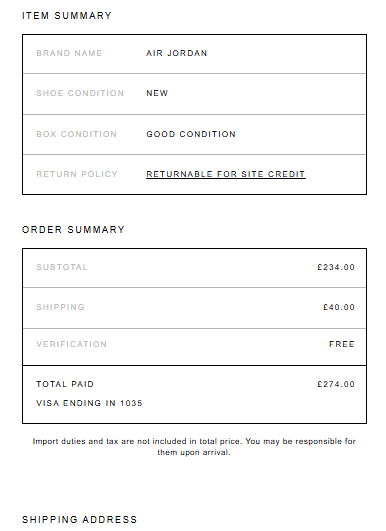Screen dimensions: 386x531
Task: Select the £274.00 total paid amount
Action: click(x=336, y=384)
